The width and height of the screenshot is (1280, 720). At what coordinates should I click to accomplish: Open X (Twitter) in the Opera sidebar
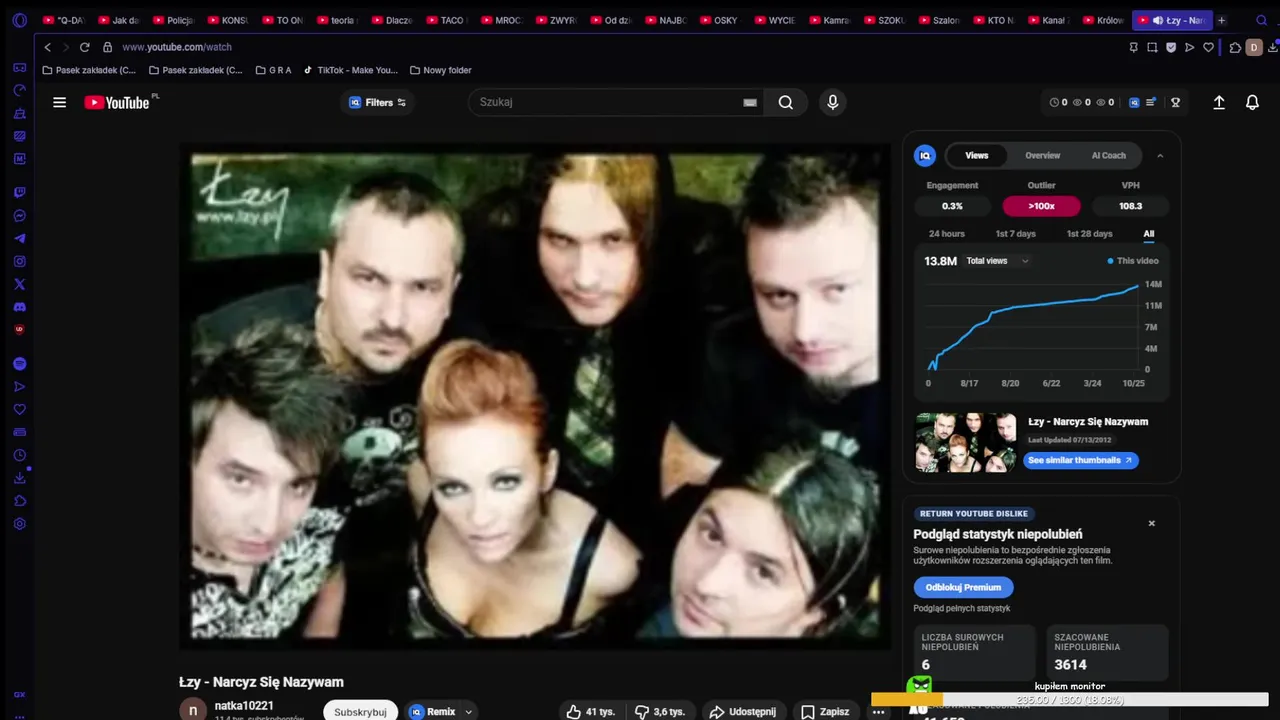(x=19, y=285)
